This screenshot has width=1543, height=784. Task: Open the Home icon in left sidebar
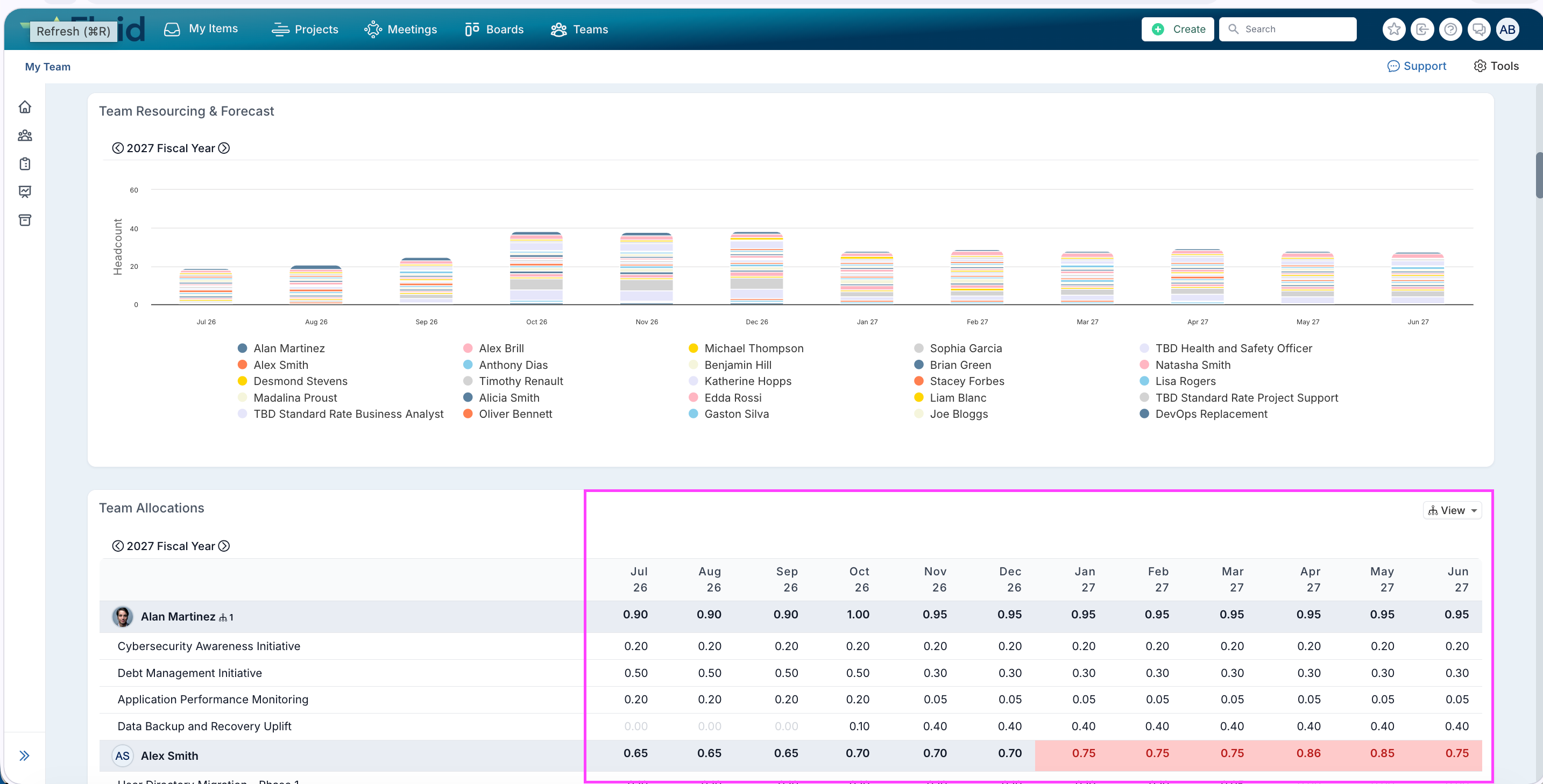(25, 107)
